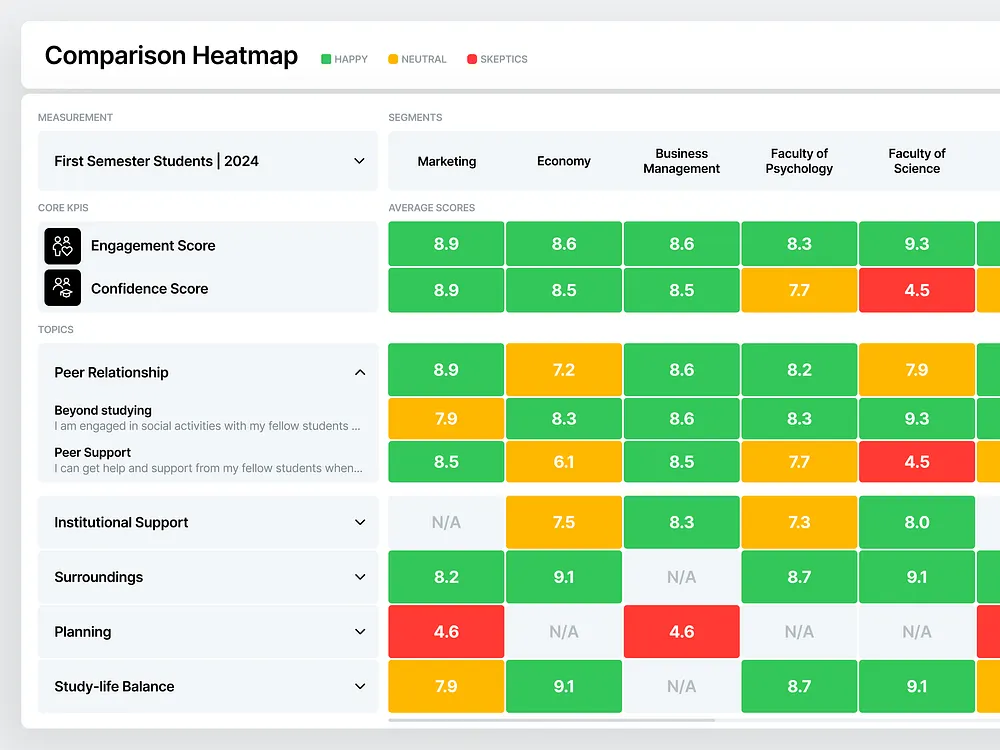Click the Confidence Score graduation-cap icon
Screen dimensions: 1000x750
point(62,290)
